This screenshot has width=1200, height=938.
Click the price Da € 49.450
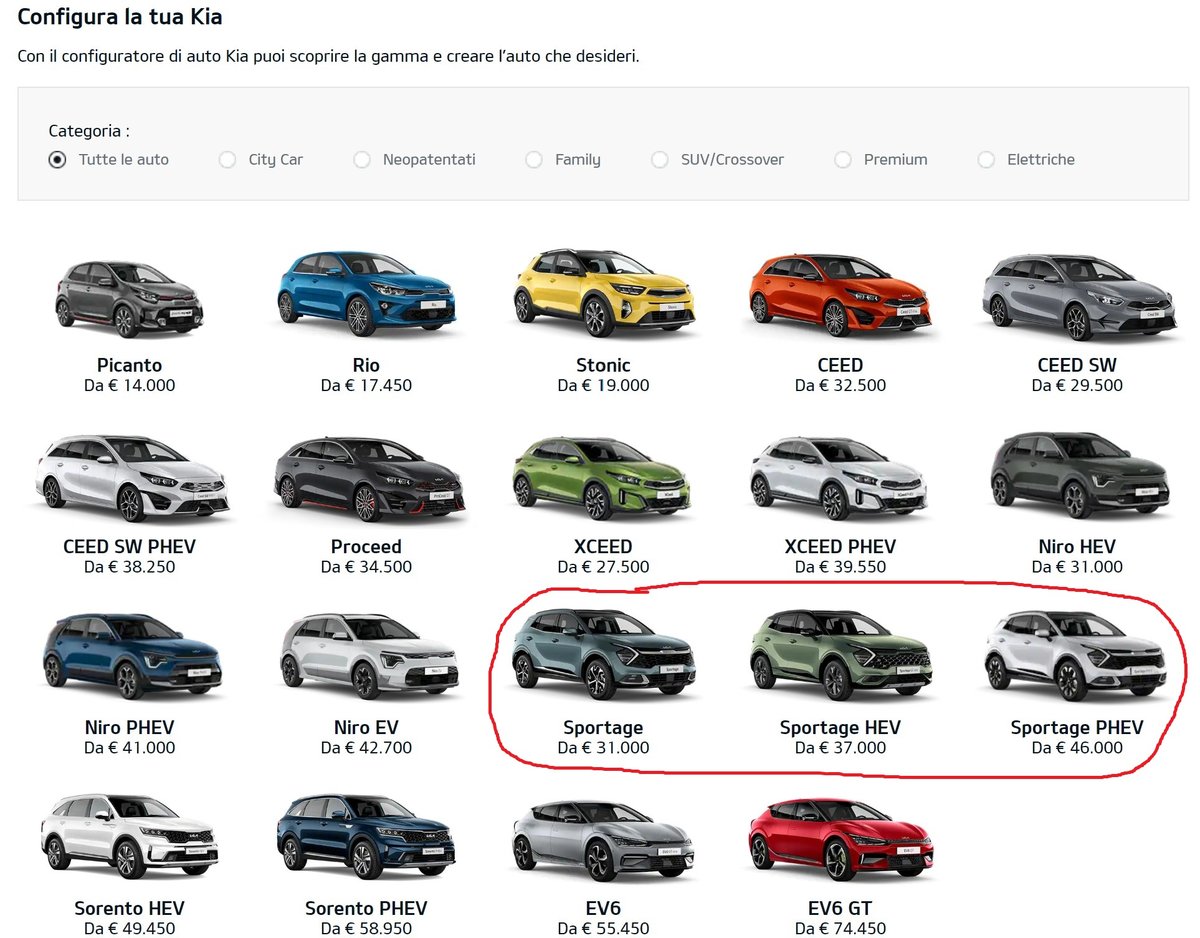pos(129,929)
